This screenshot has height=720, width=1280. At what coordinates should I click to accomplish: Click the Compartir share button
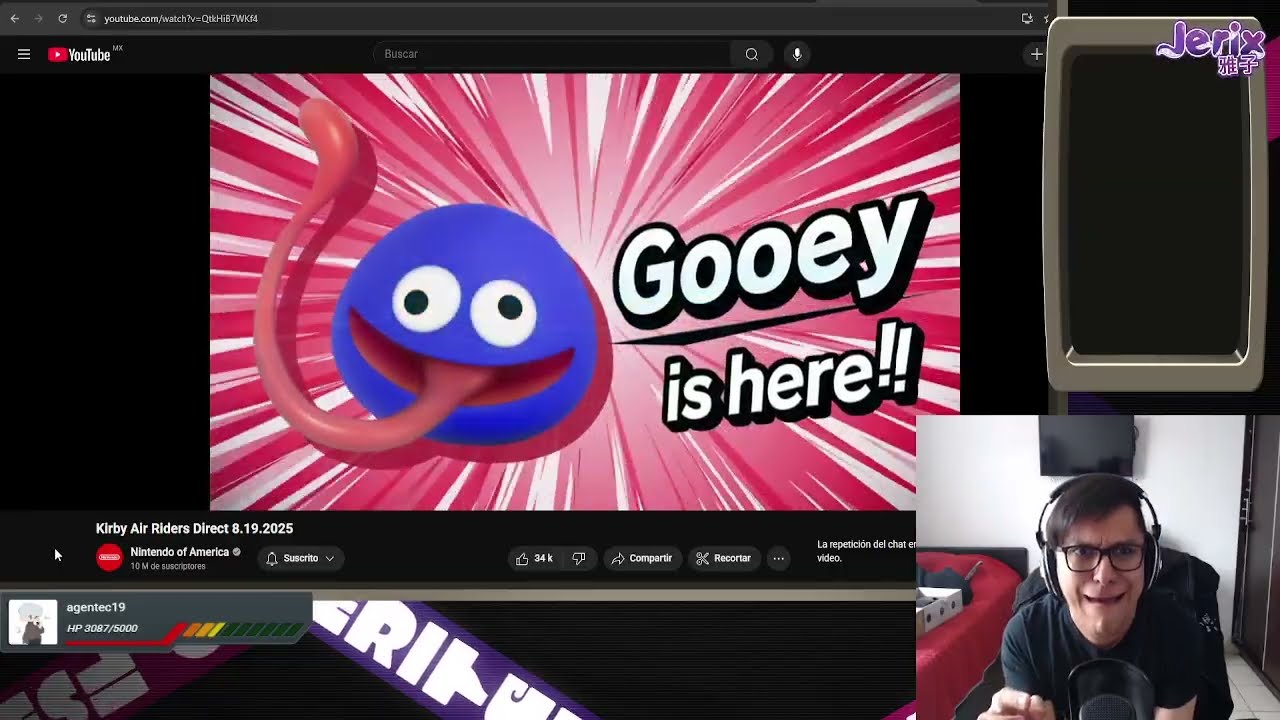[x=642, y=558]
